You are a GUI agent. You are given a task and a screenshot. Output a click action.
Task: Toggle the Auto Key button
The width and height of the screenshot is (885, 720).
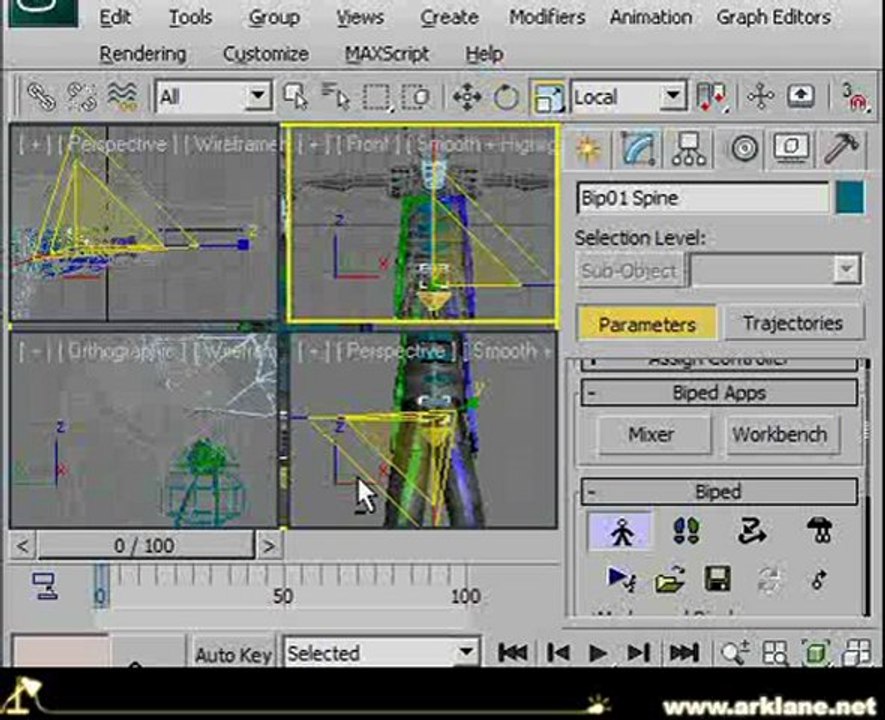tap(234, 655)
